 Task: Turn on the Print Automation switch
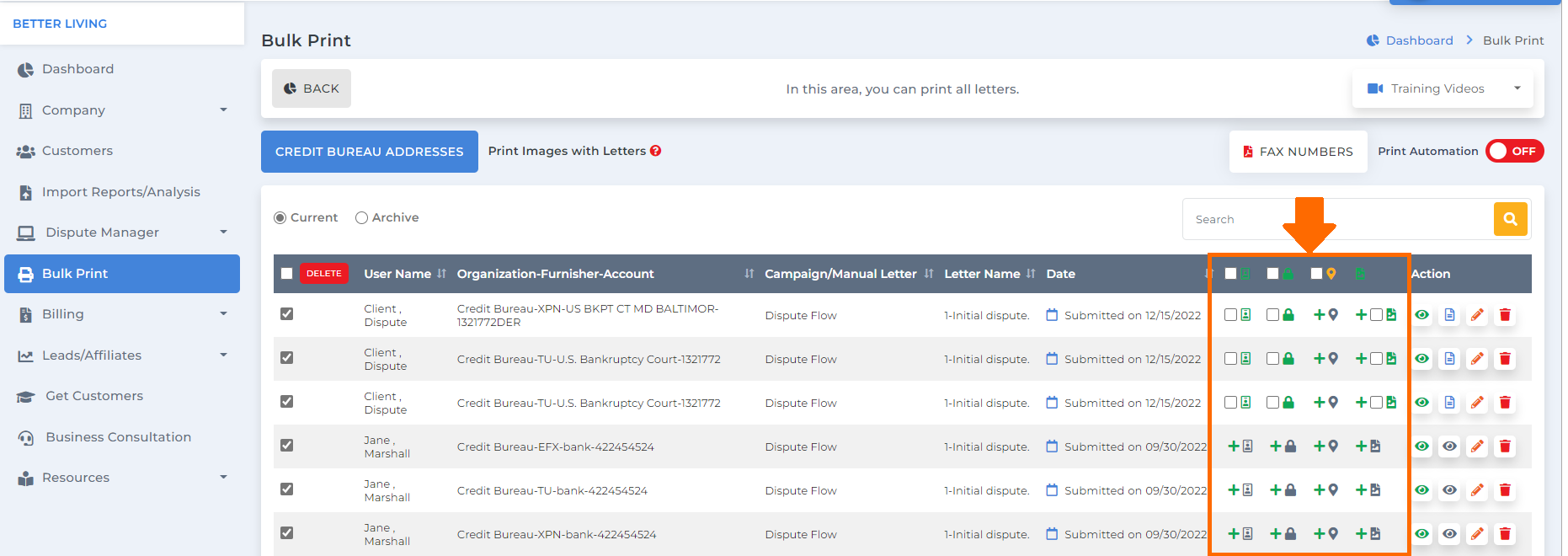pos(1514,151)
